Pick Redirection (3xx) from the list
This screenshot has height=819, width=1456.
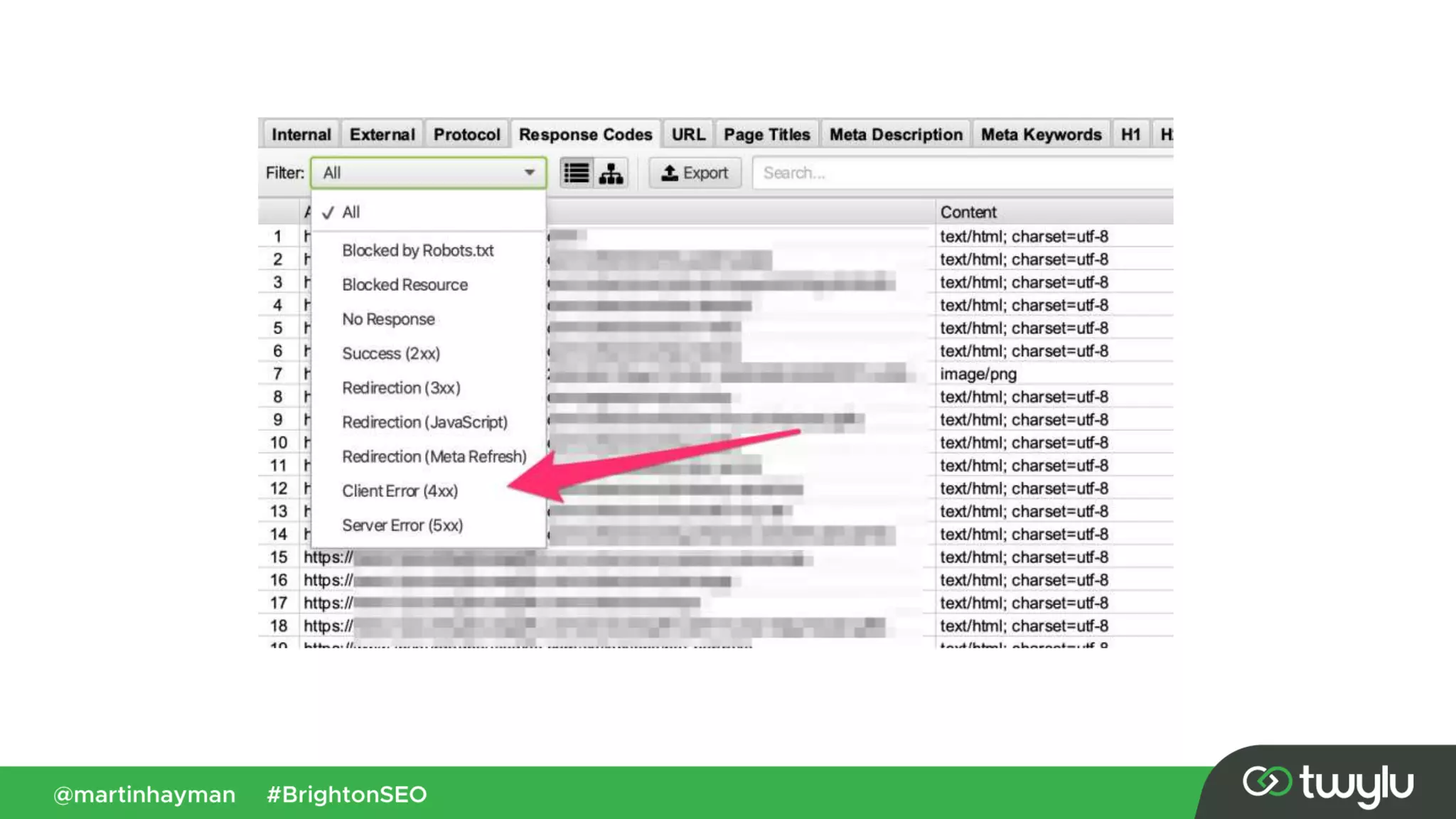(401, 388)
